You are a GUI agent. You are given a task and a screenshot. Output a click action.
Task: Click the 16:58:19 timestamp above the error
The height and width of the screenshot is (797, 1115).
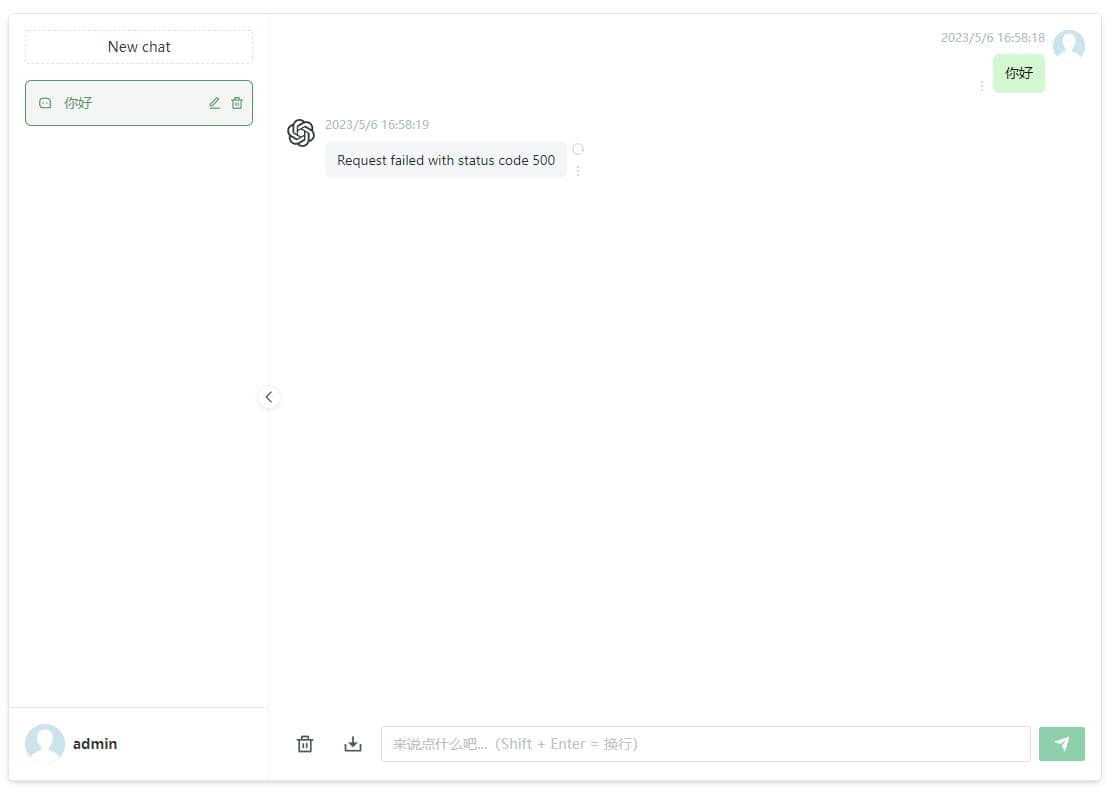click(377, 125)
